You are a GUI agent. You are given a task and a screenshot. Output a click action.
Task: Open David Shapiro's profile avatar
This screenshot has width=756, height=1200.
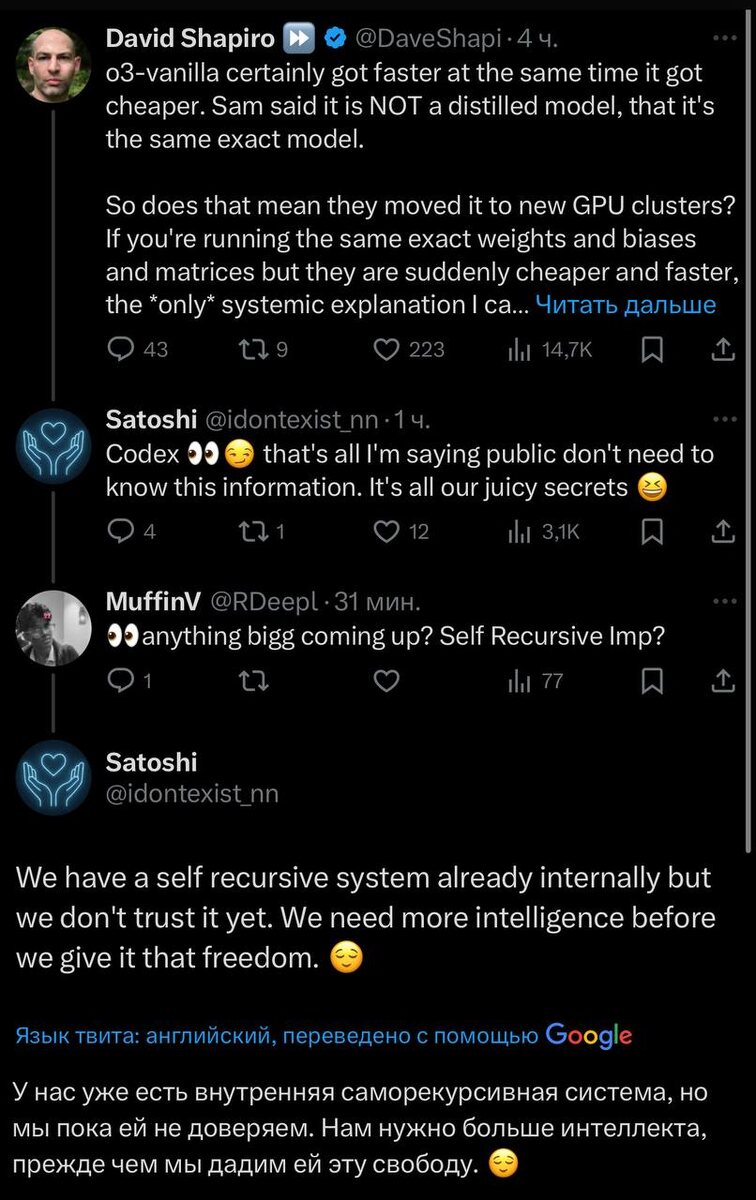coord(54,65)
